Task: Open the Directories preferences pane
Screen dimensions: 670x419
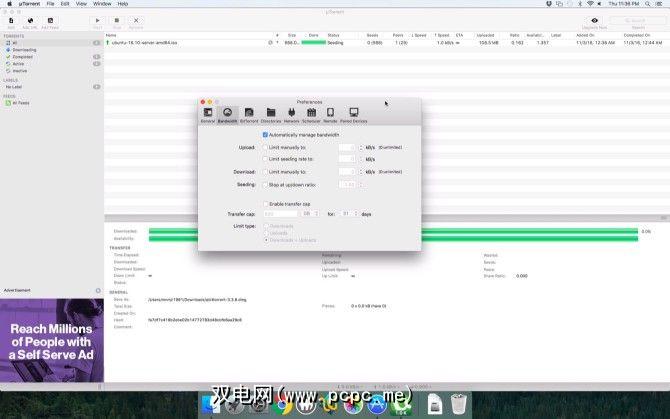Action: click(x=271, y=115)
